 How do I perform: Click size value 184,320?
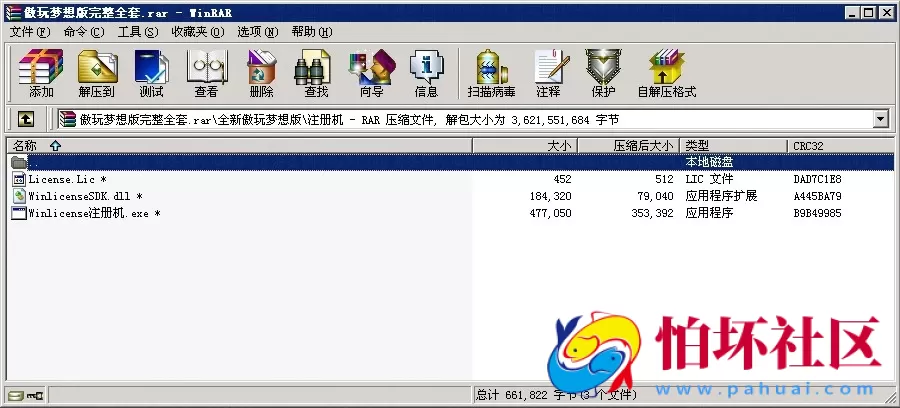coord(550,196)
